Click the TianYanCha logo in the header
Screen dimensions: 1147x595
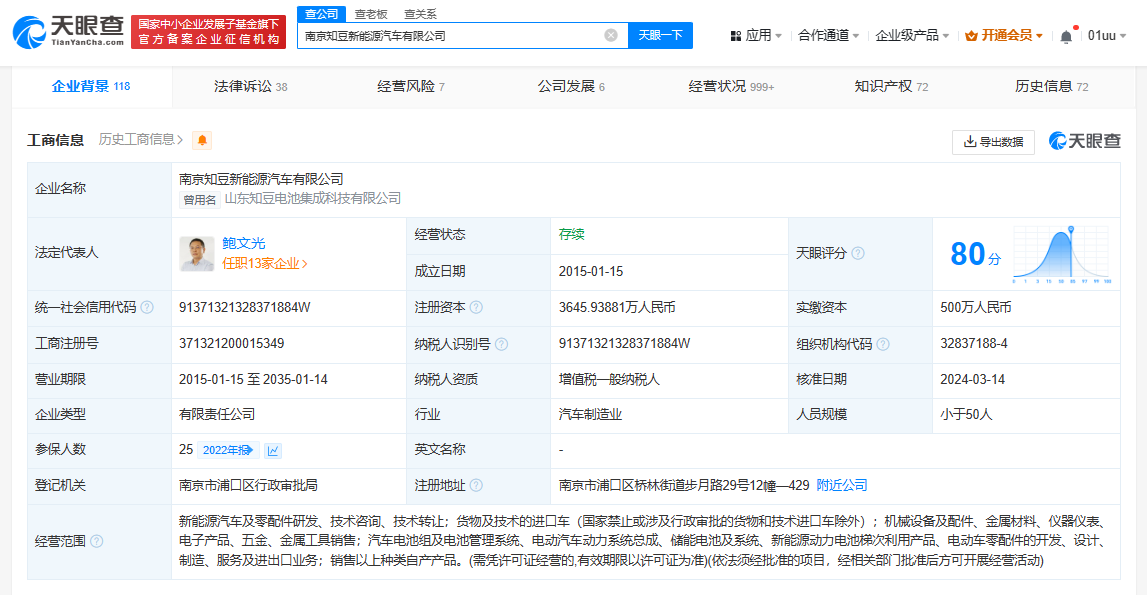68,32
